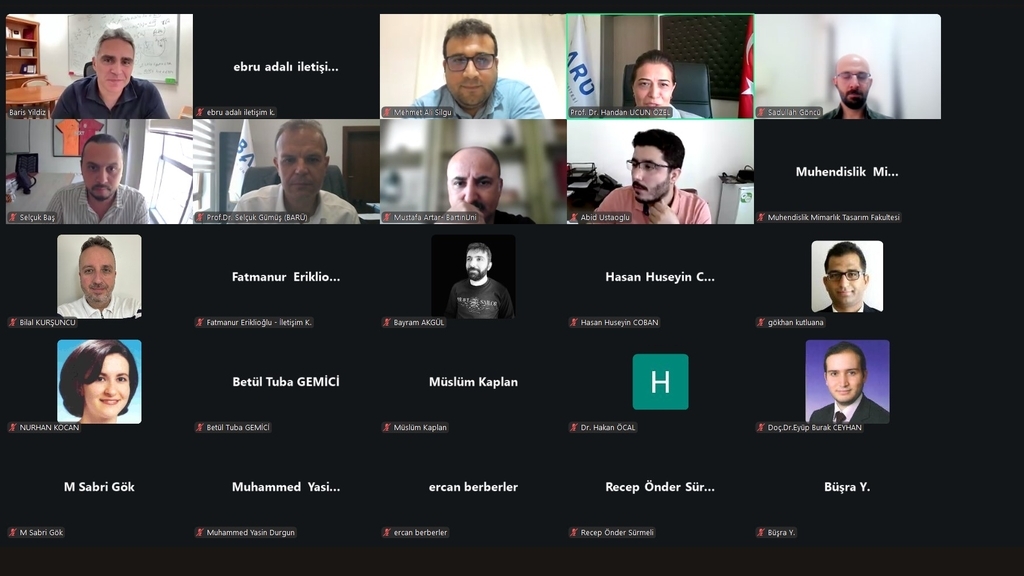Select the M Sabri Gök participant tile
Viewport: 1024px width, 576px height.
[99, 487]
